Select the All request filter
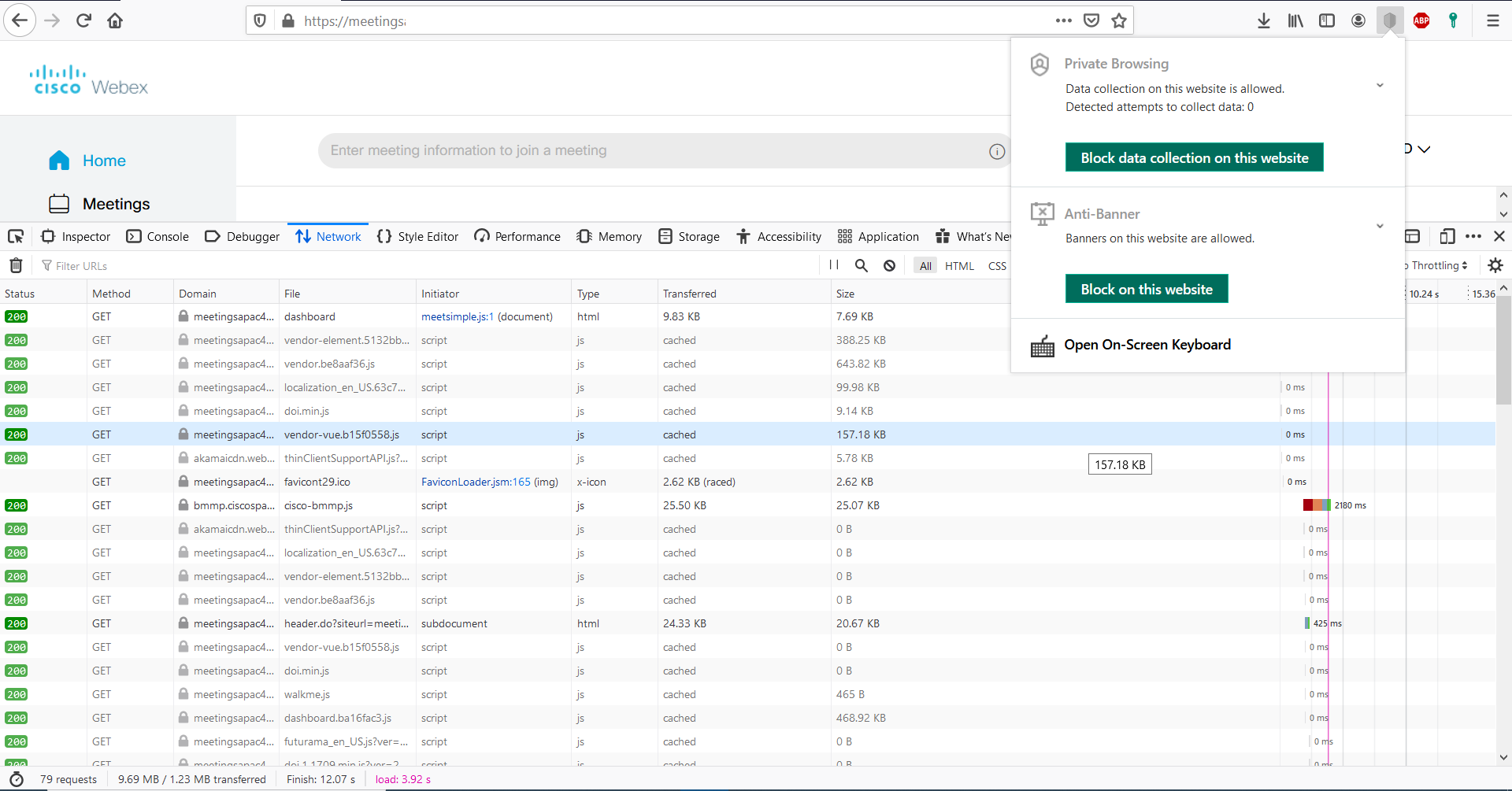This screenshot has width=1512, height=791. [925, 266]
